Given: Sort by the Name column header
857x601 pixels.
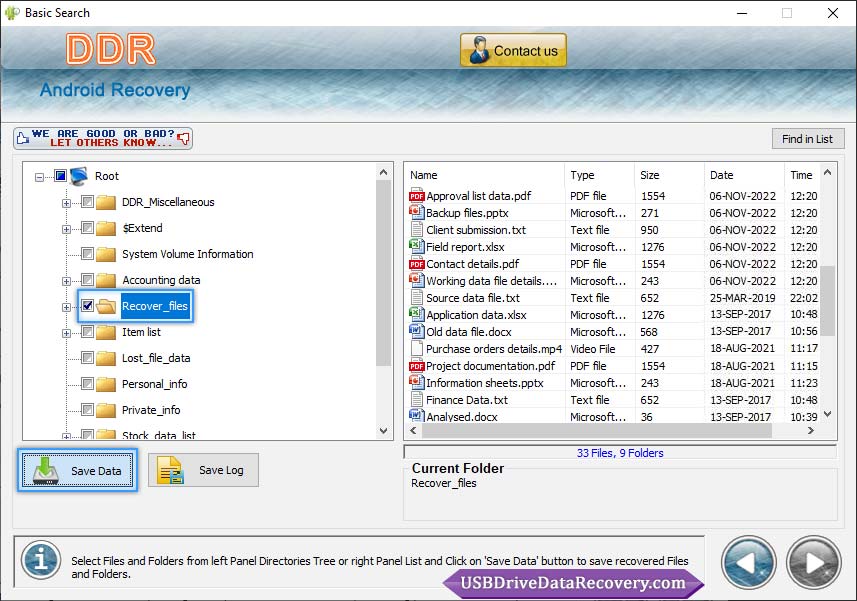Looking at the screenshot, I should click(485, 175).
